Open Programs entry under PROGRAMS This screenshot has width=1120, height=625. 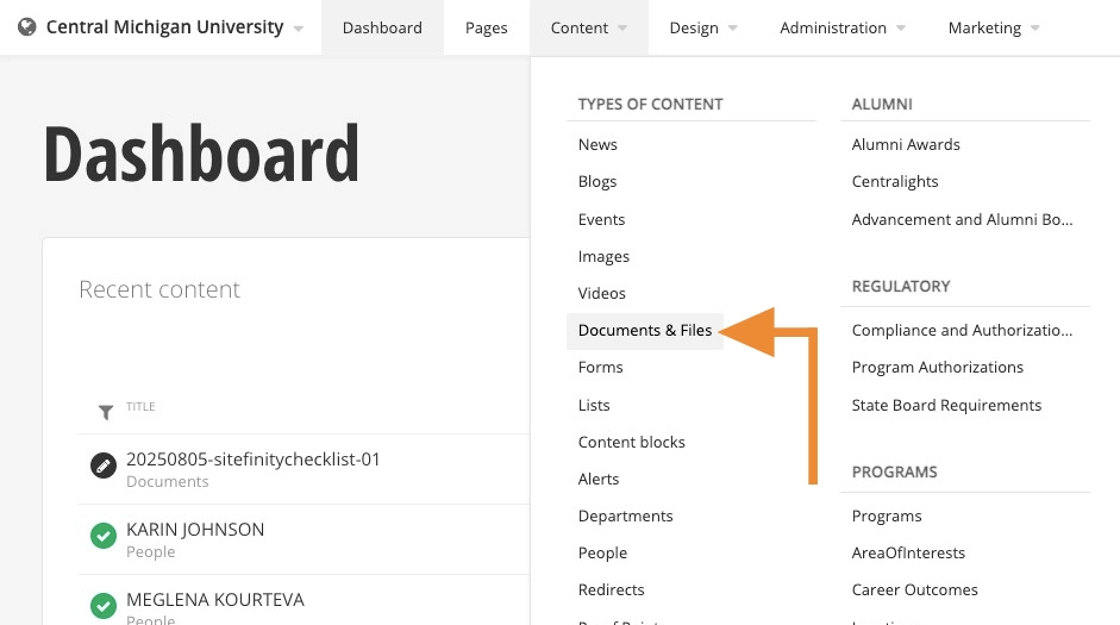(886, 516)
